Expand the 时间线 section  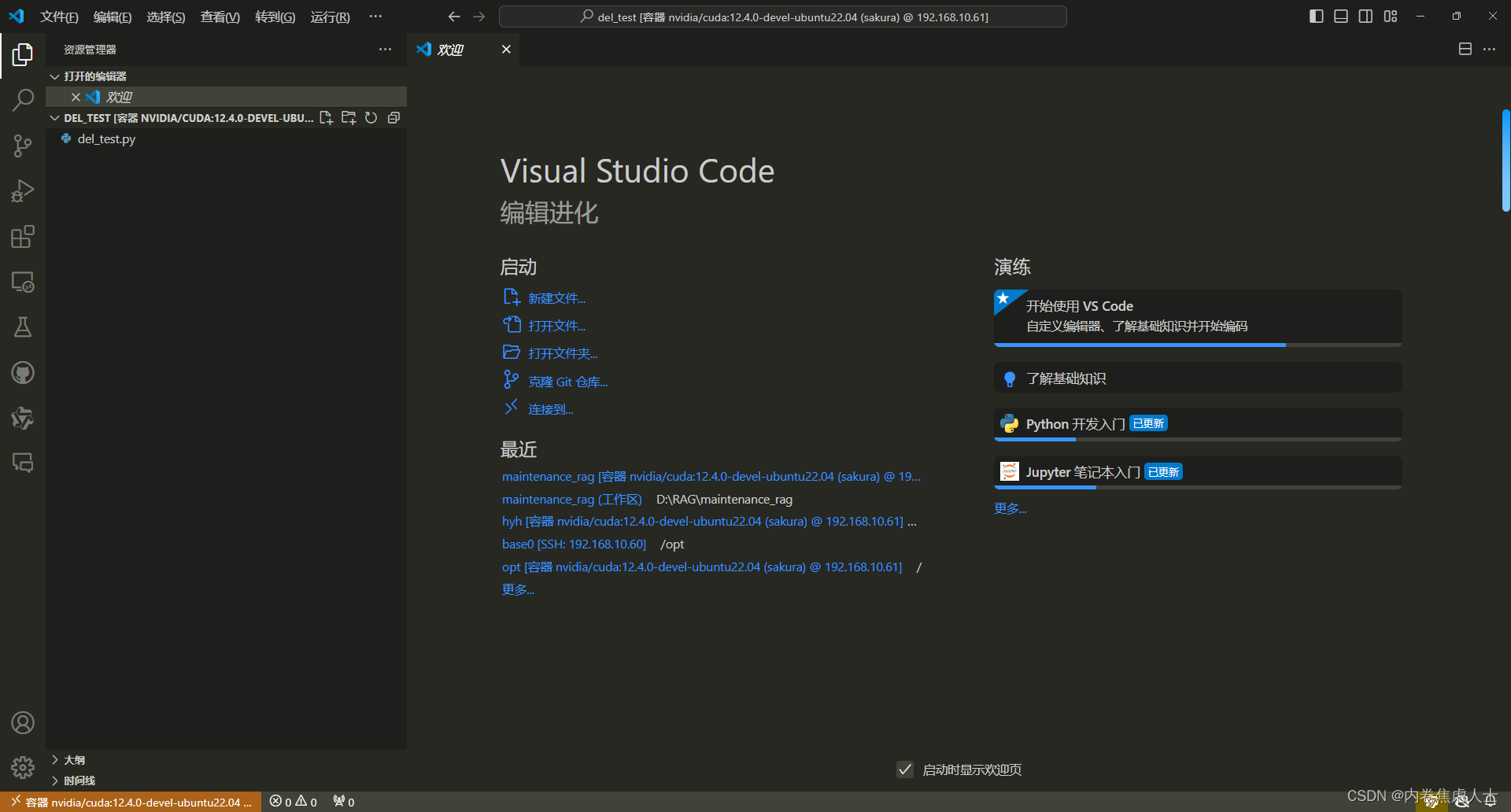pos(227,781)
